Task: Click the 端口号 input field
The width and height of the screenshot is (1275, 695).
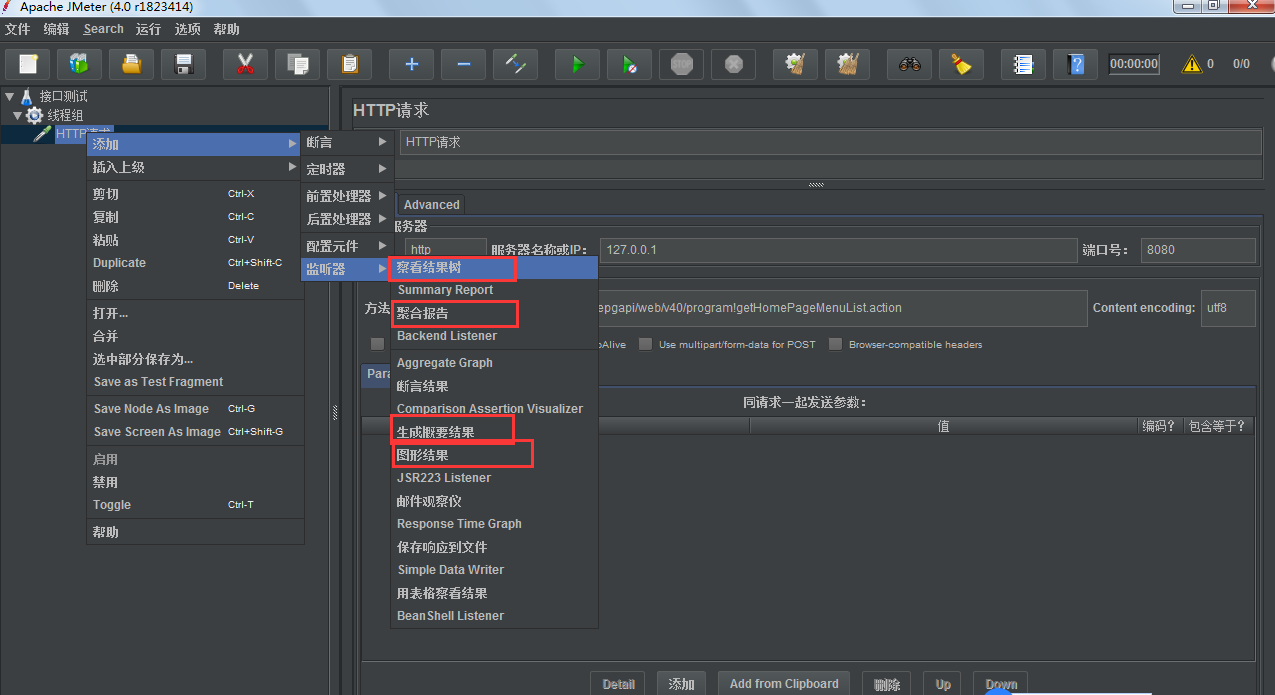Action: click(1198, 250)
